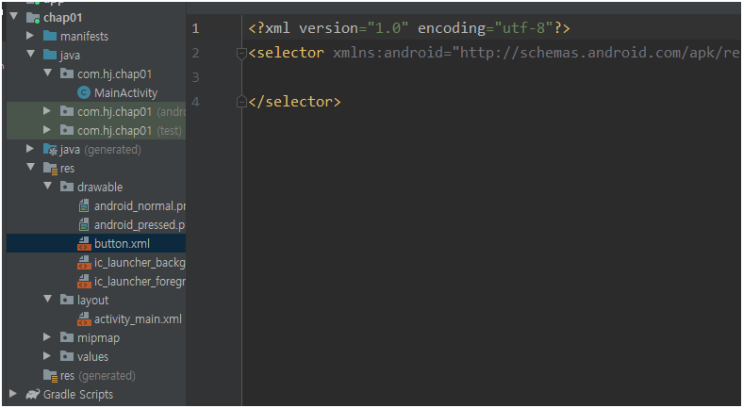Select the android_pressed image file
Image resolution: width=743 pixels, height=408 pixels.
pyautogui.click(x=139, y=225)
